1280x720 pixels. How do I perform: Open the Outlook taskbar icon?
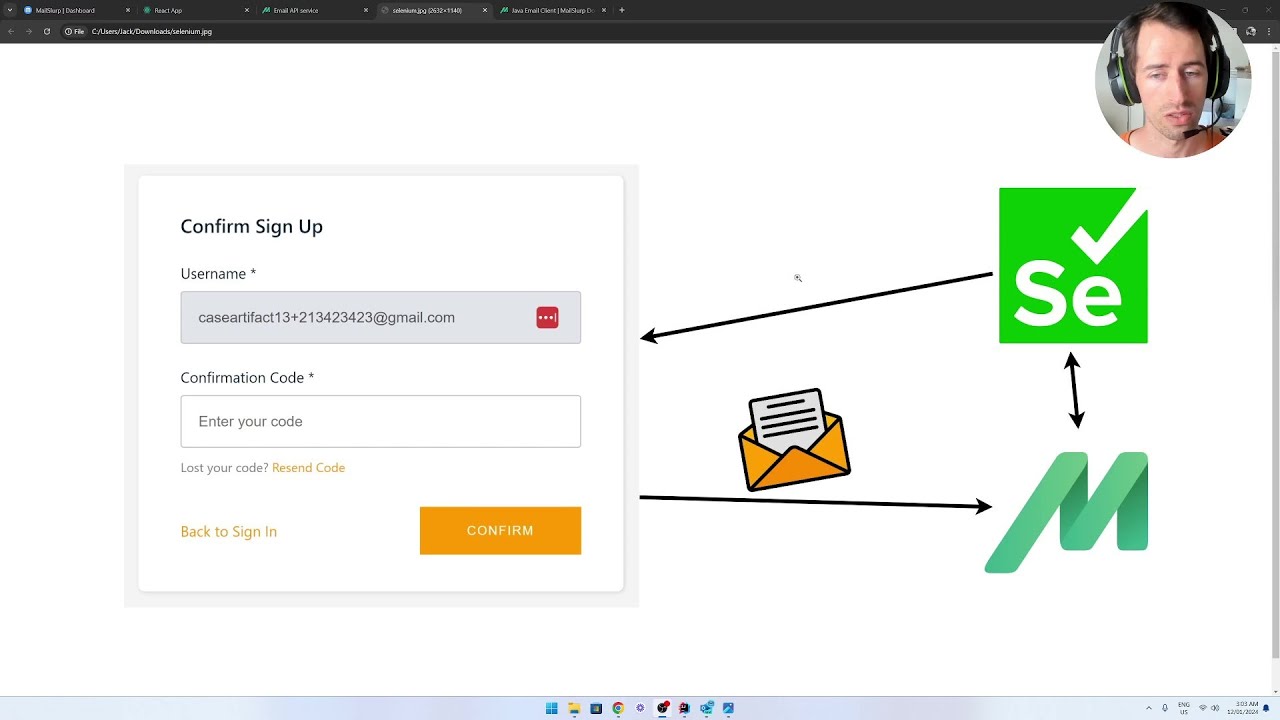pos(706,708)
